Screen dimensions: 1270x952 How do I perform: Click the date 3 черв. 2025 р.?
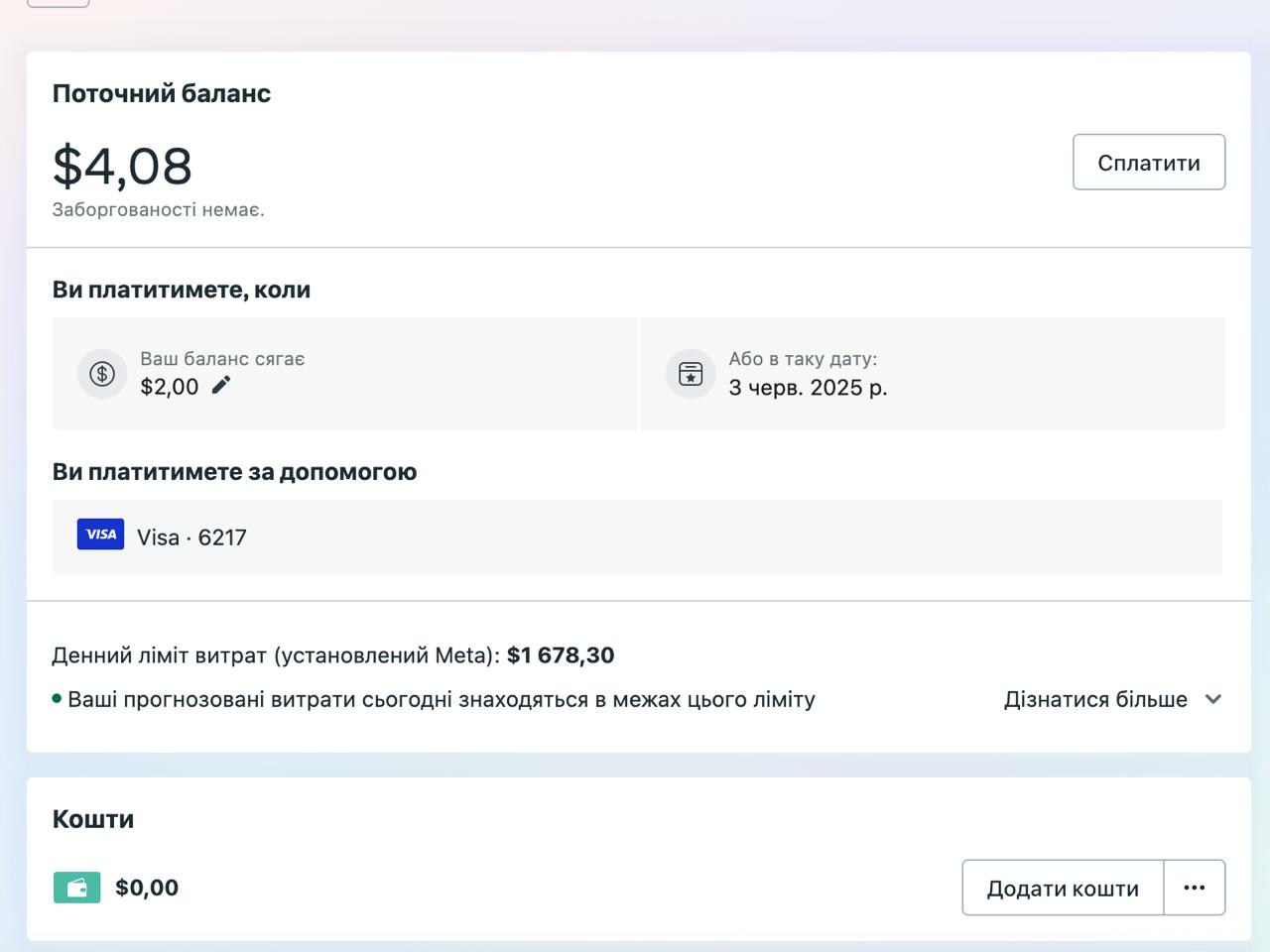[808, 388]
